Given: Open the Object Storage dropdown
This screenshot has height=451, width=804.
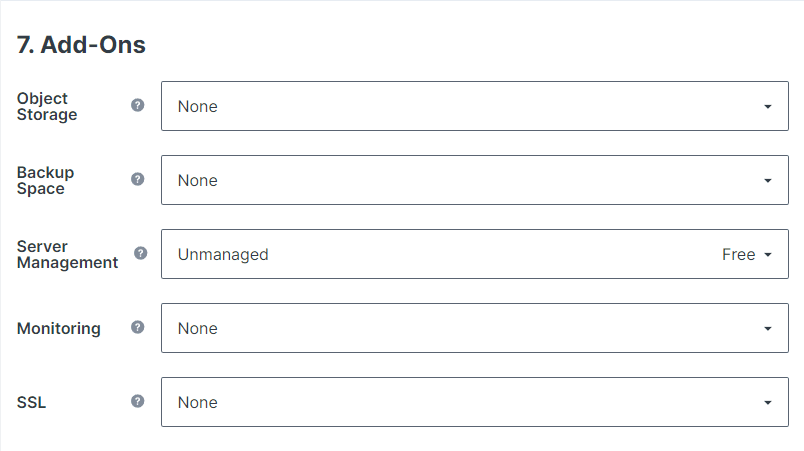Looking at the screenshot, I should (475, 106).
